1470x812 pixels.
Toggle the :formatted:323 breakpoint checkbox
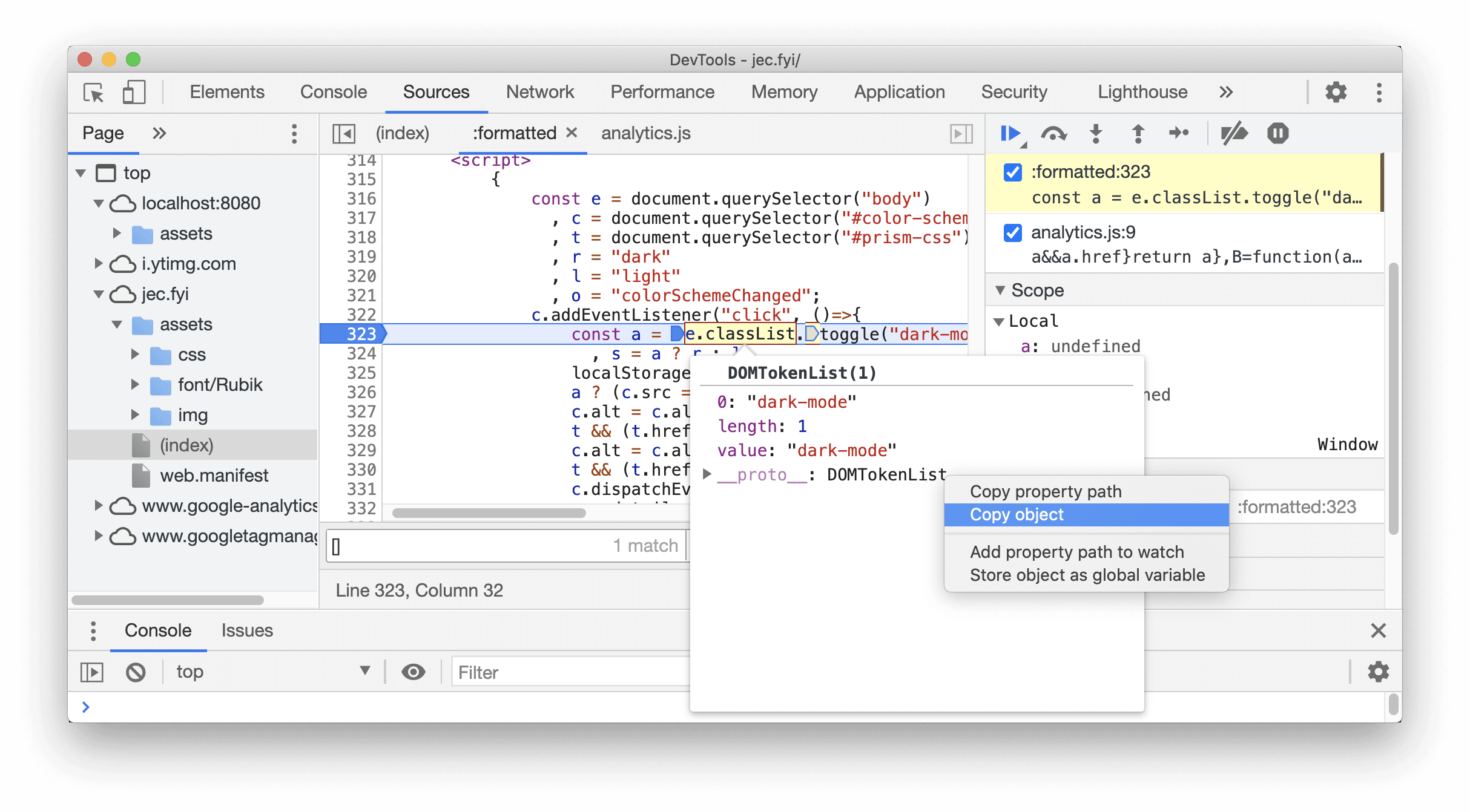coord(1013,172)
